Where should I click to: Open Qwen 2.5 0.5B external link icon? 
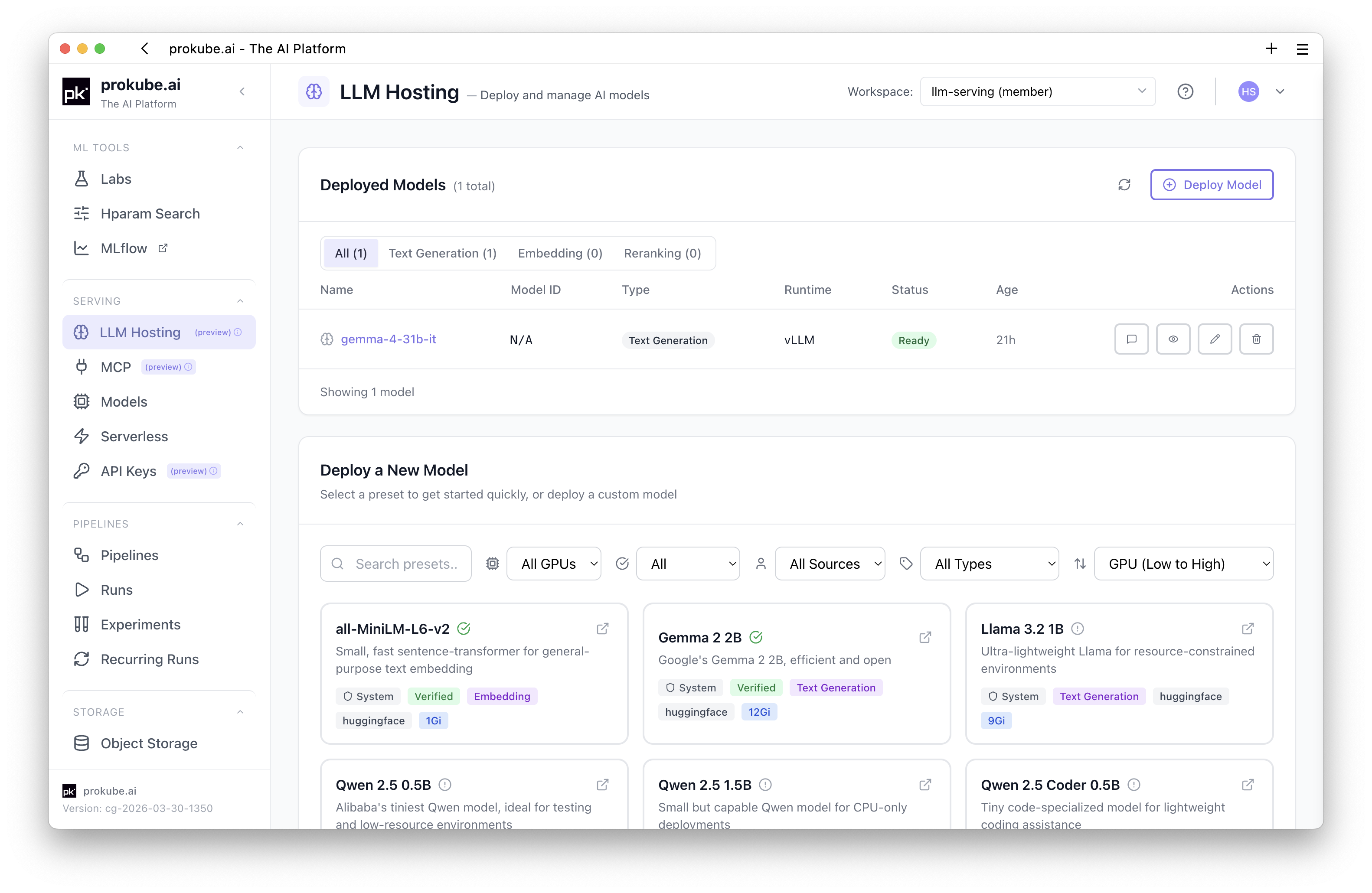602,785
